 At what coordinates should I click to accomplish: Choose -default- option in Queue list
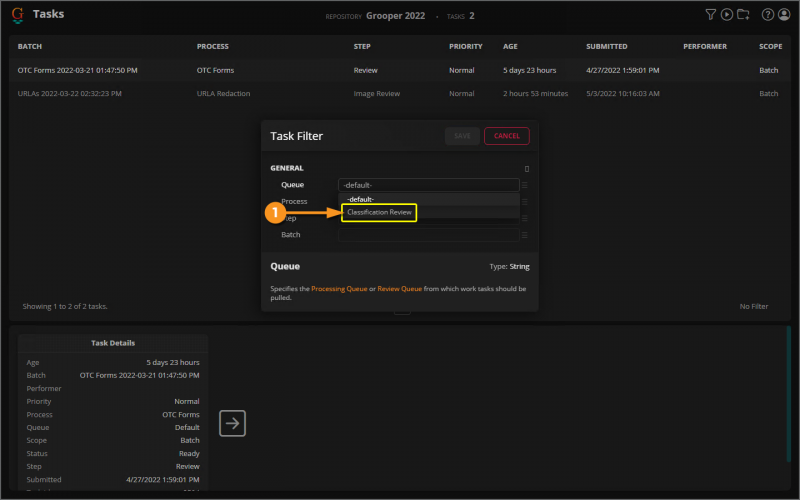pyautogui.click(x=360, y=199)
